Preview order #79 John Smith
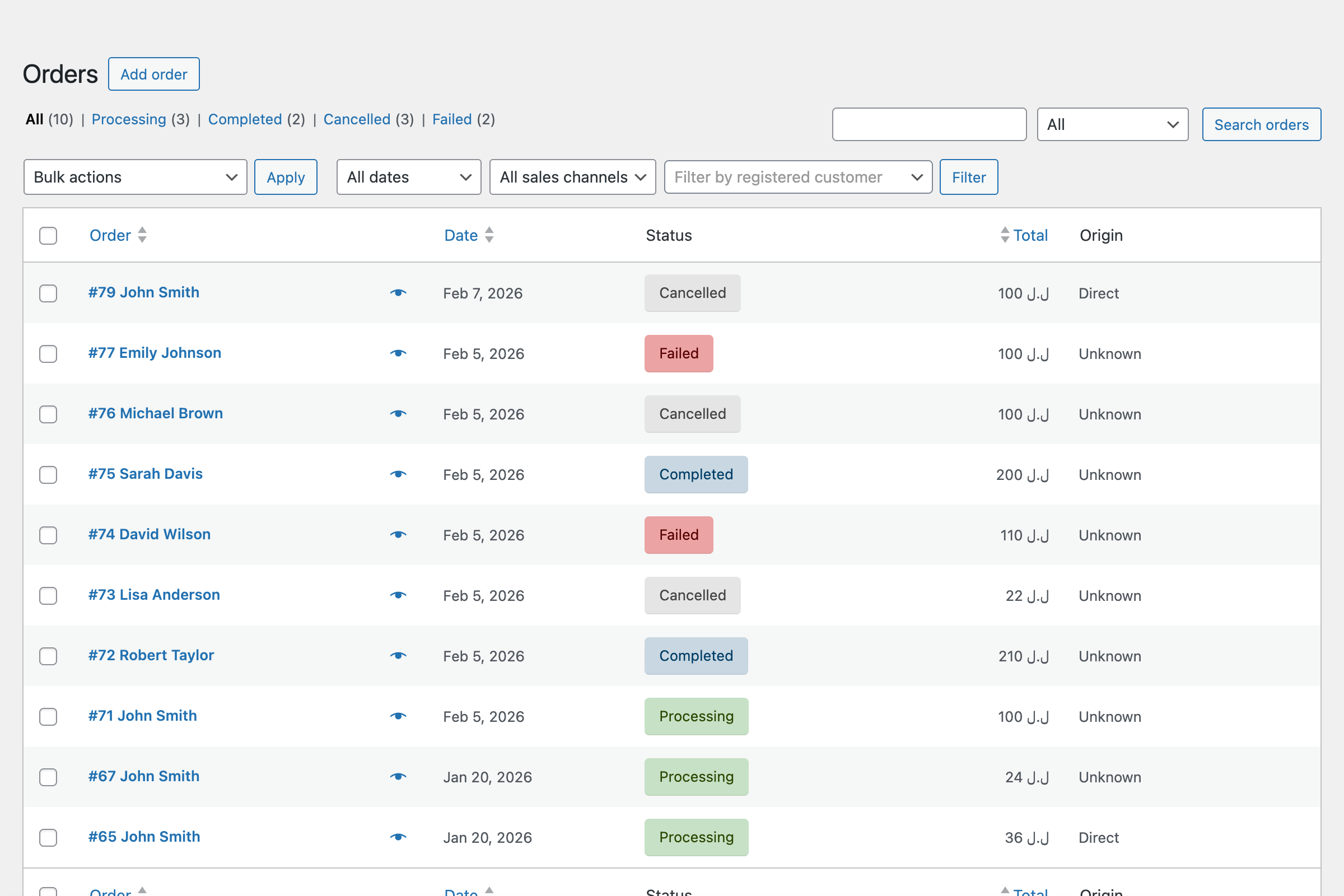 (x=398, y=292)
